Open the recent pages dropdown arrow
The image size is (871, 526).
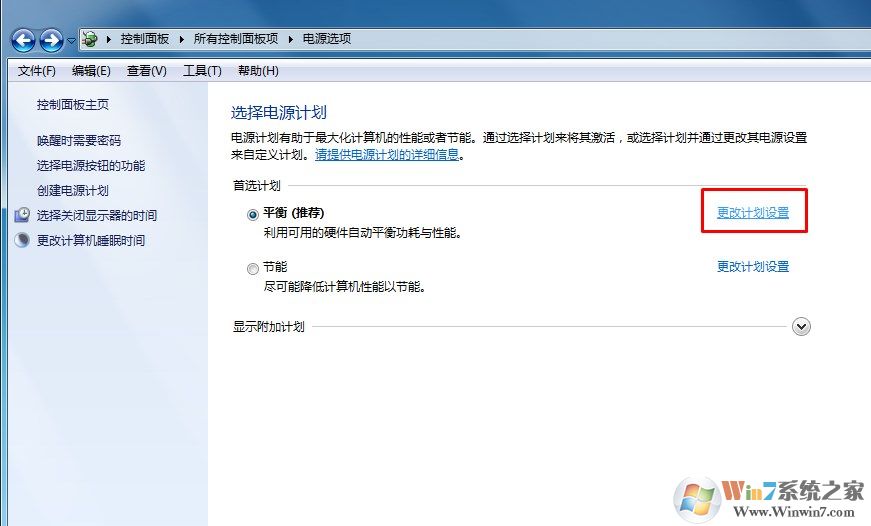point(72,41)
